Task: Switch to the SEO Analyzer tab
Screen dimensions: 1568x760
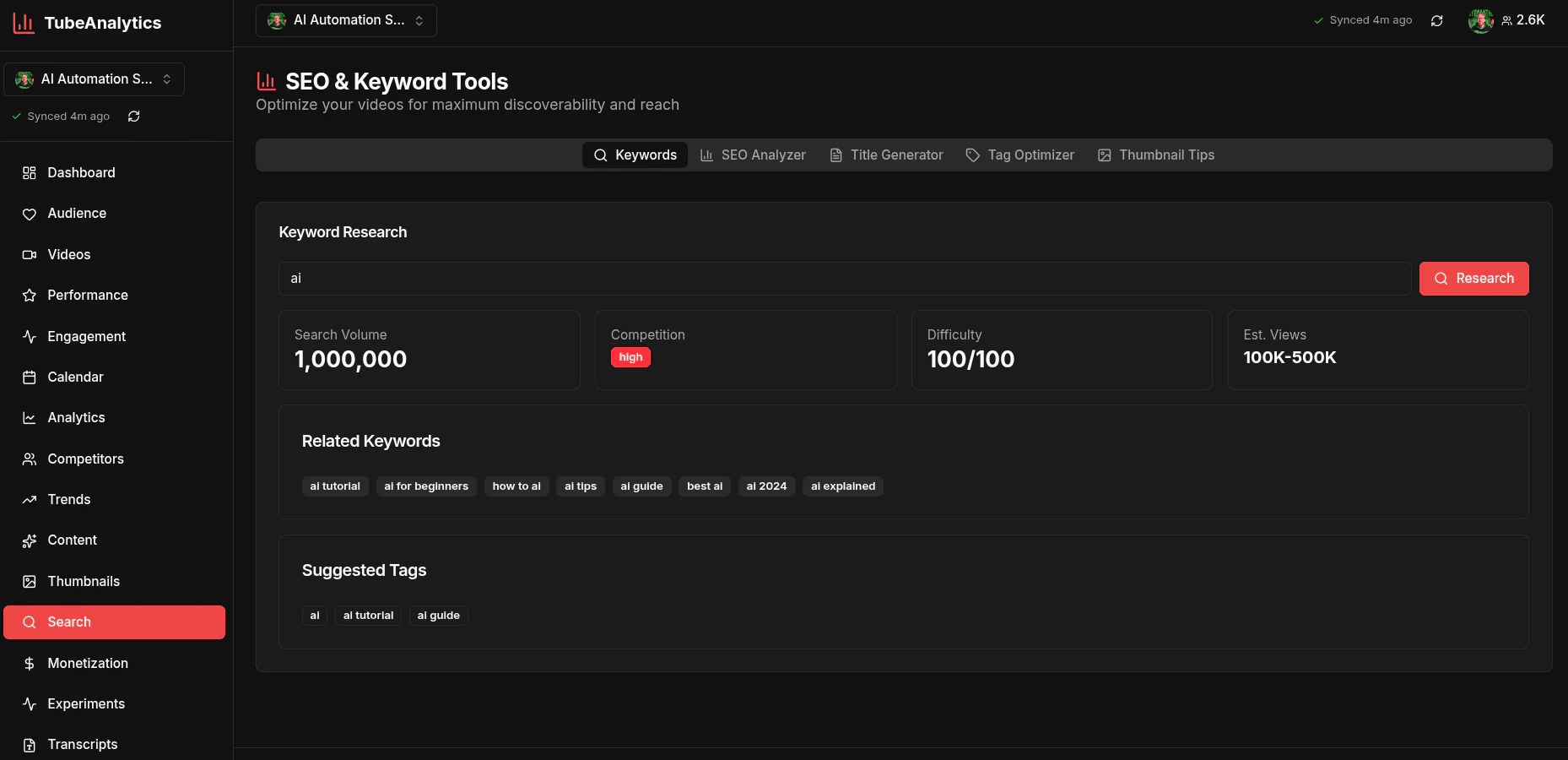Action: click(x=753, y=155)
